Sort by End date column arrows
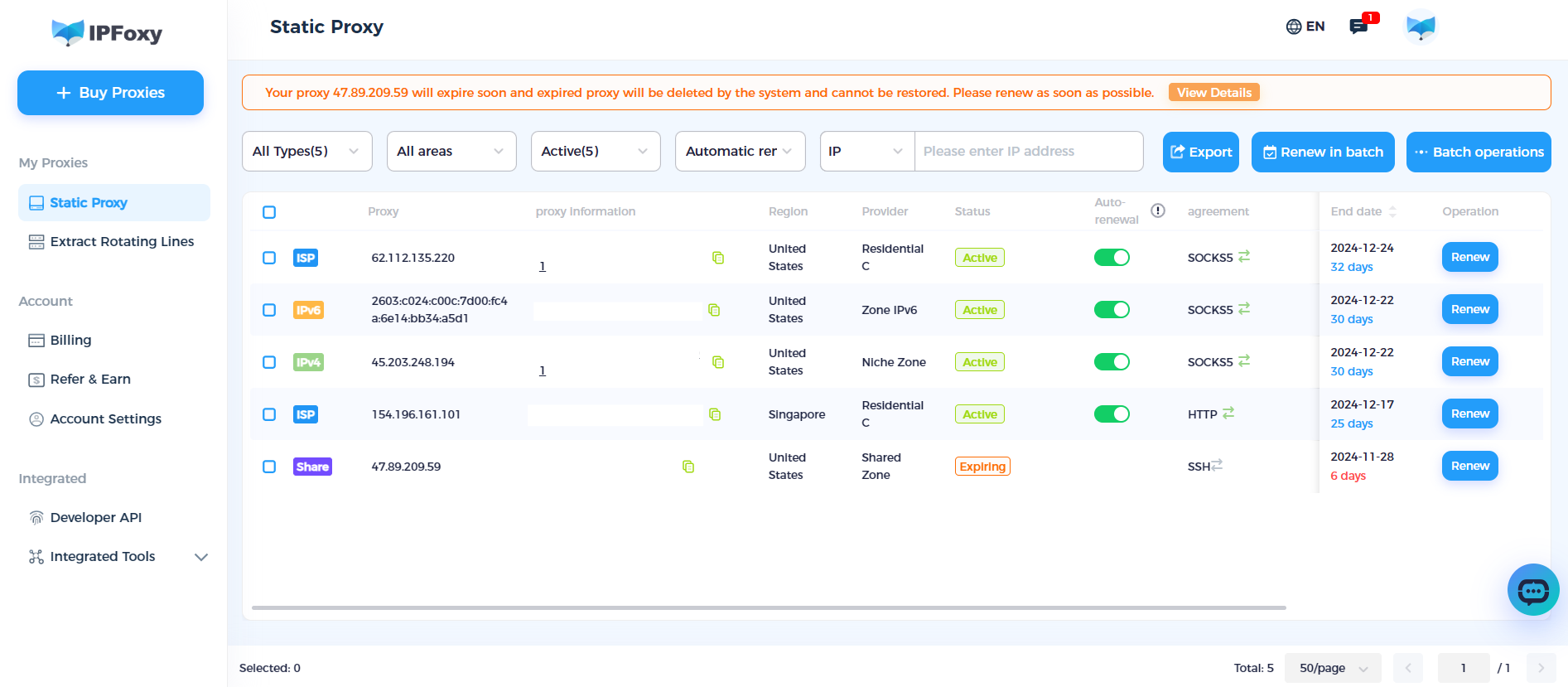 point(1392,211)
